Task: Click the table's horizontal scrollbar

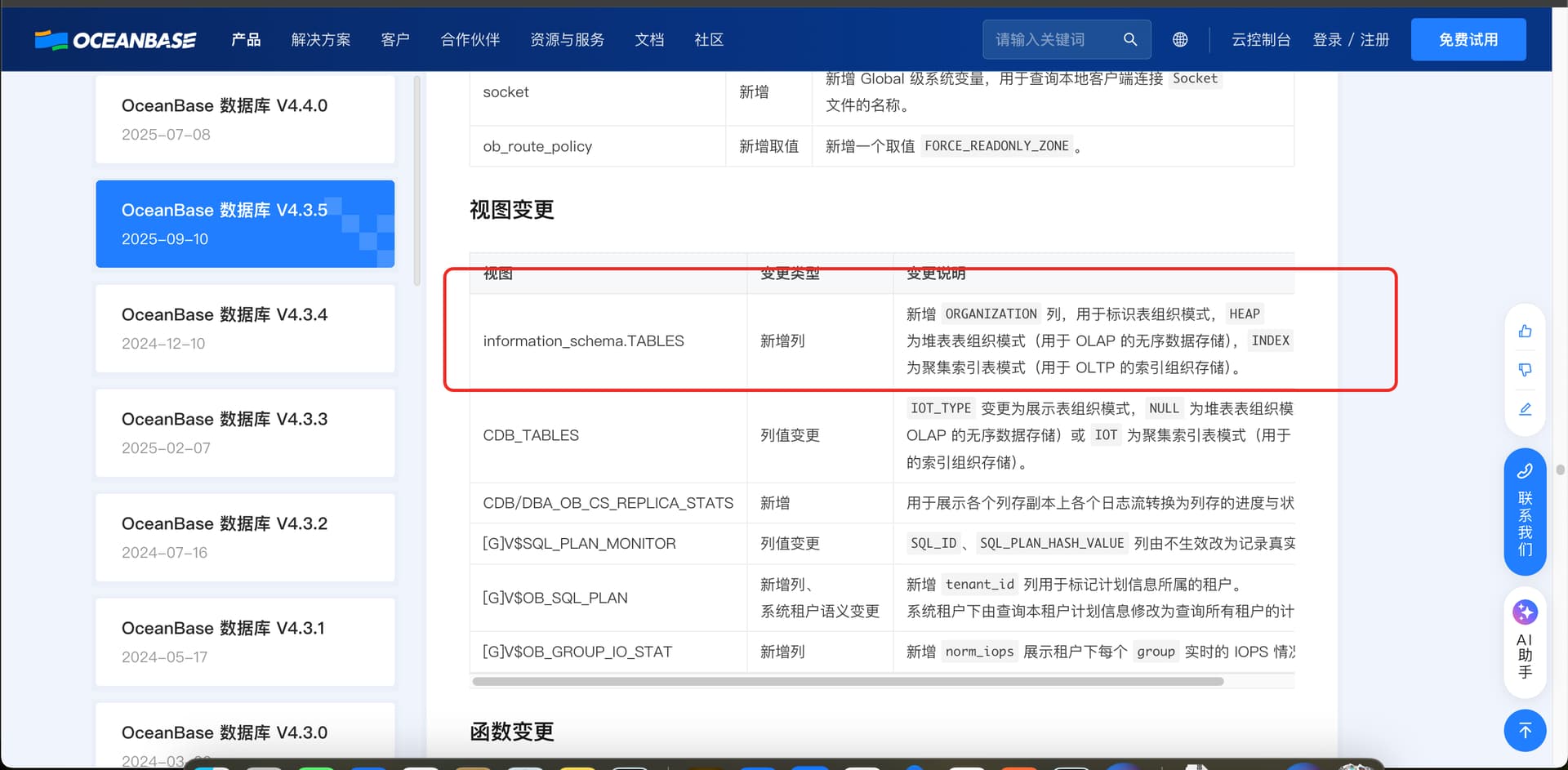Action: (847, 681)
